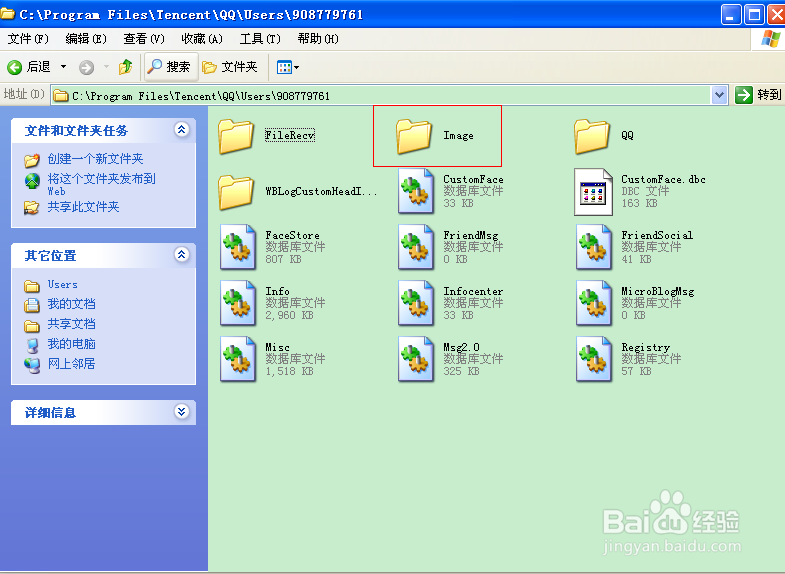Open 共享文档 link
This screenshot has height=574, width=785.
[x=71, y=324]
